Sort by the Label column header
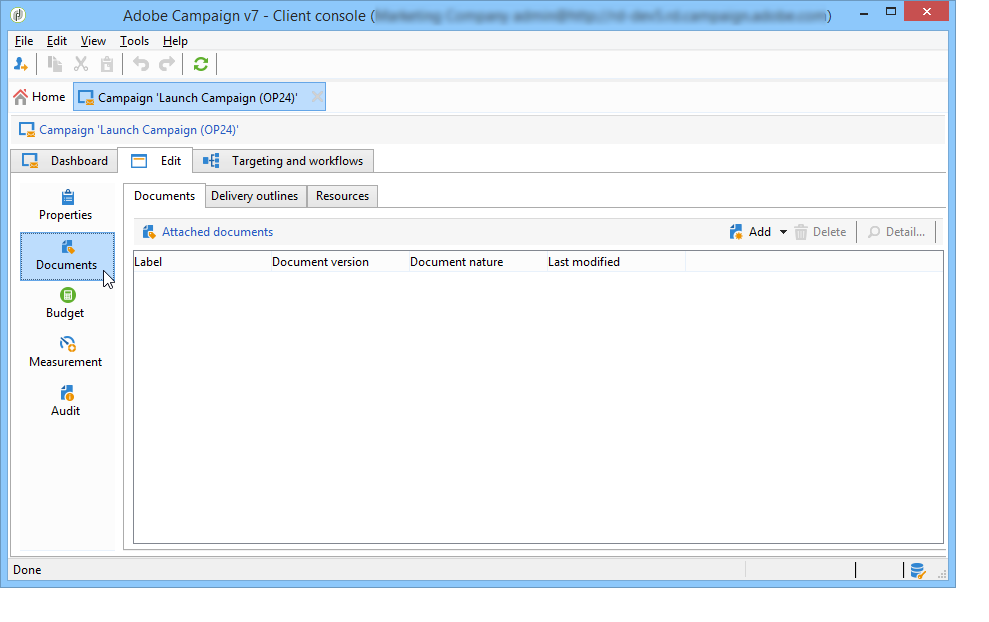The image size is (989, 622). pos(202,262)
